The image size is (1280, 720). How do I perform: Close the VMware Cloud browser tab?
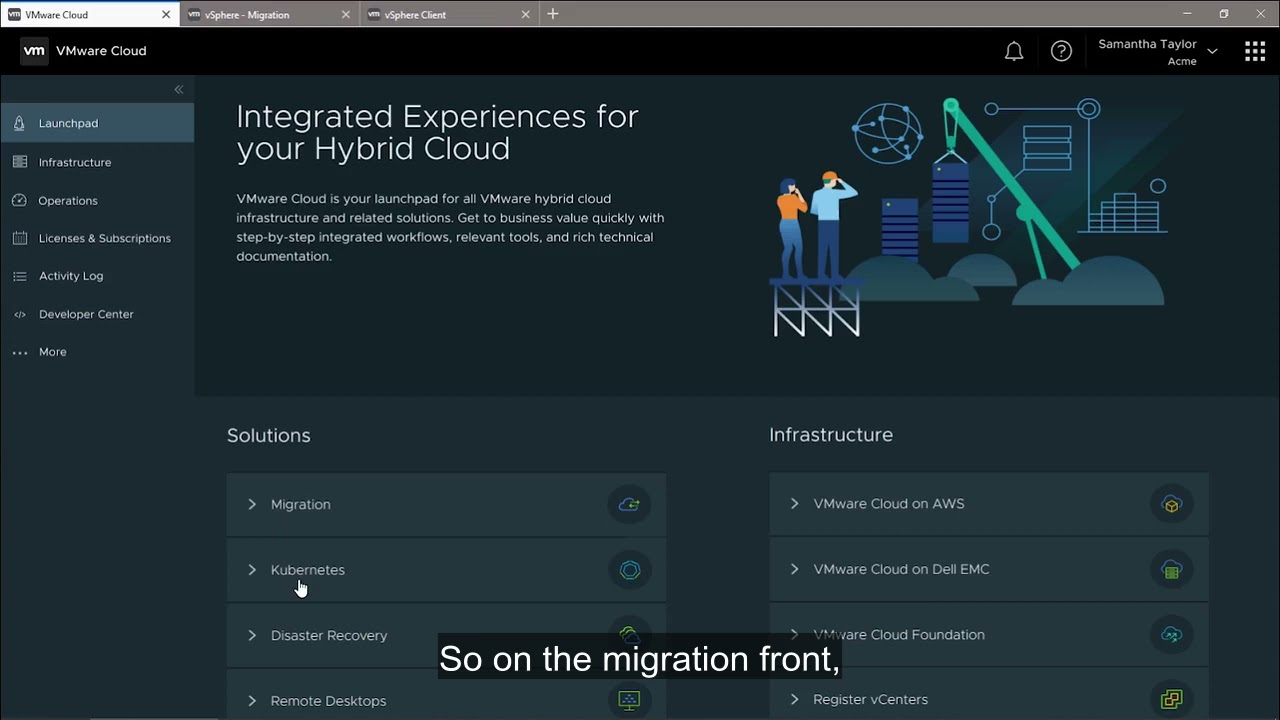(x=166, y=15)
